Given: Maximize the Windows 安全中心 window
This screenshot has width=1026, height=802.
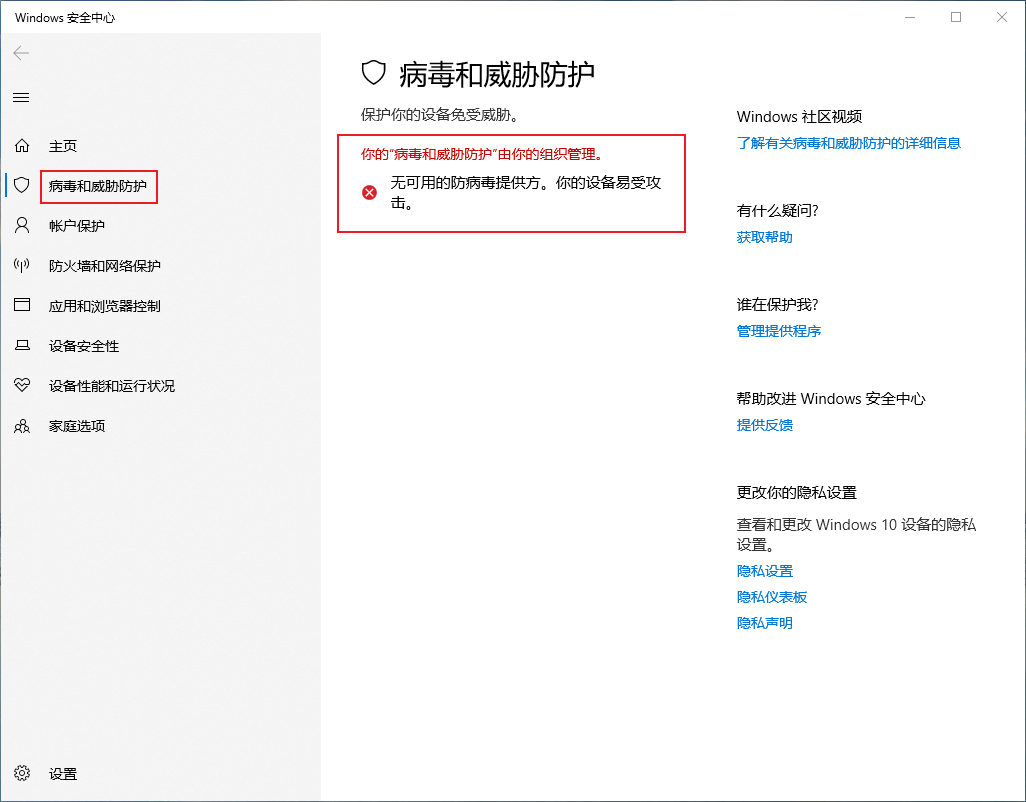Looking at the screenshot, I should click(x=956, y=17).
